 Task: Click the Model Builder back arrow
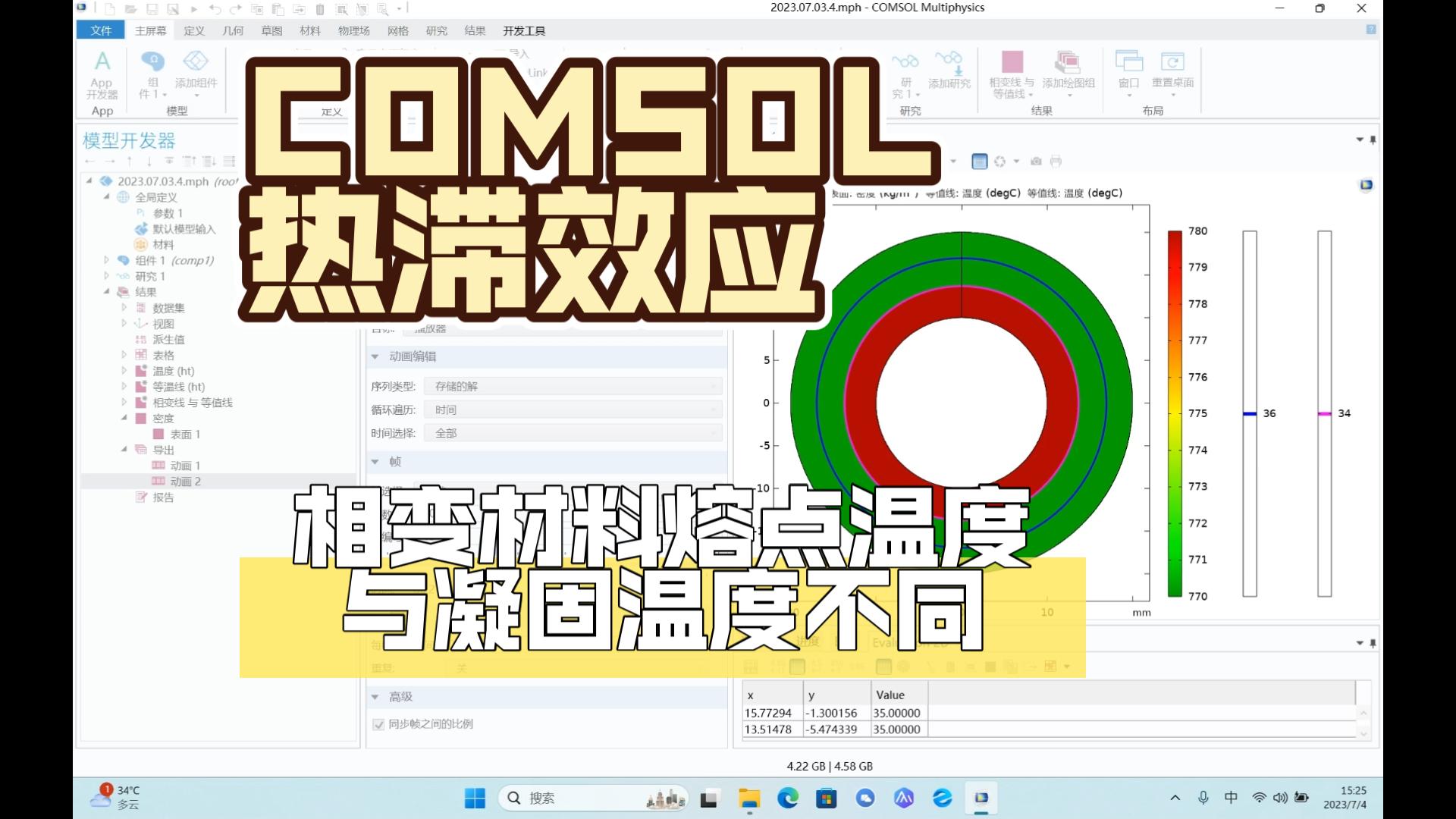point(89,161)
